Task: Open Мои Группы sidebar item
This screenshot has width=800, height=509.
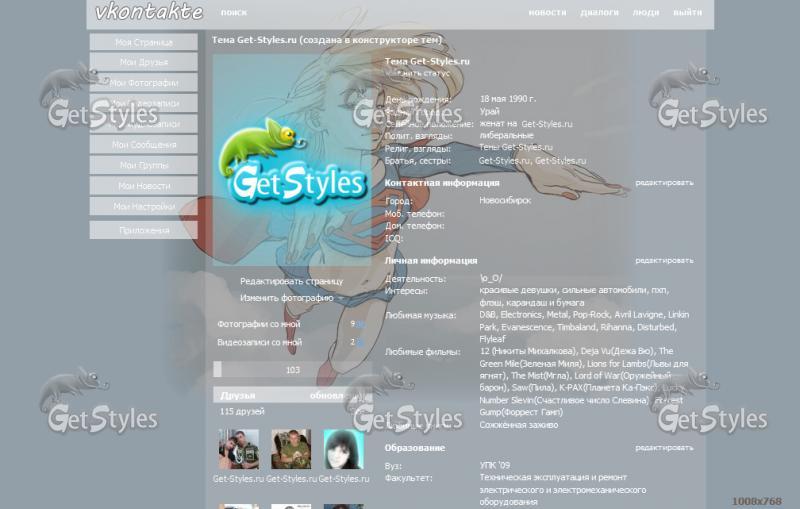Action: pos(143,165)
